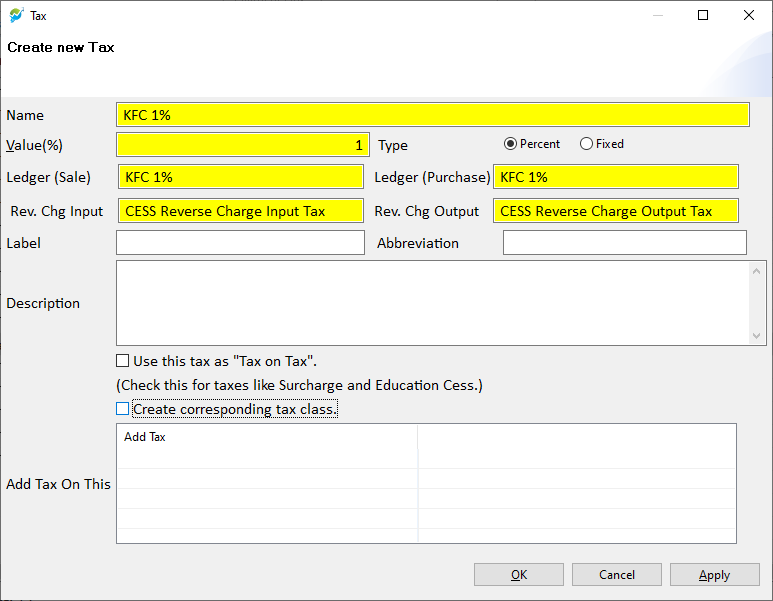Open the Rev. Chg Input ledger field

pyautogui.click(x=241, y=211)
